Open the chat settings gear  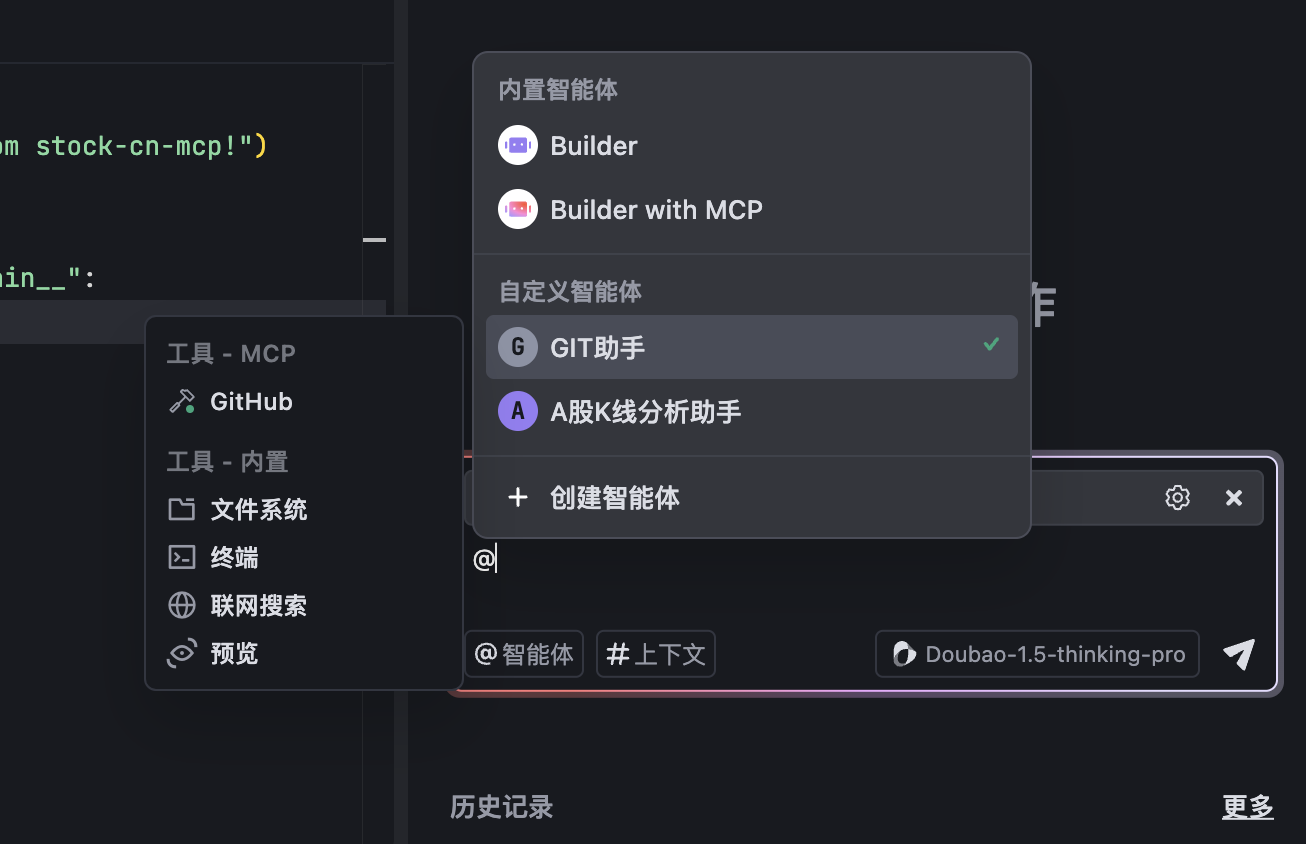1177,497
